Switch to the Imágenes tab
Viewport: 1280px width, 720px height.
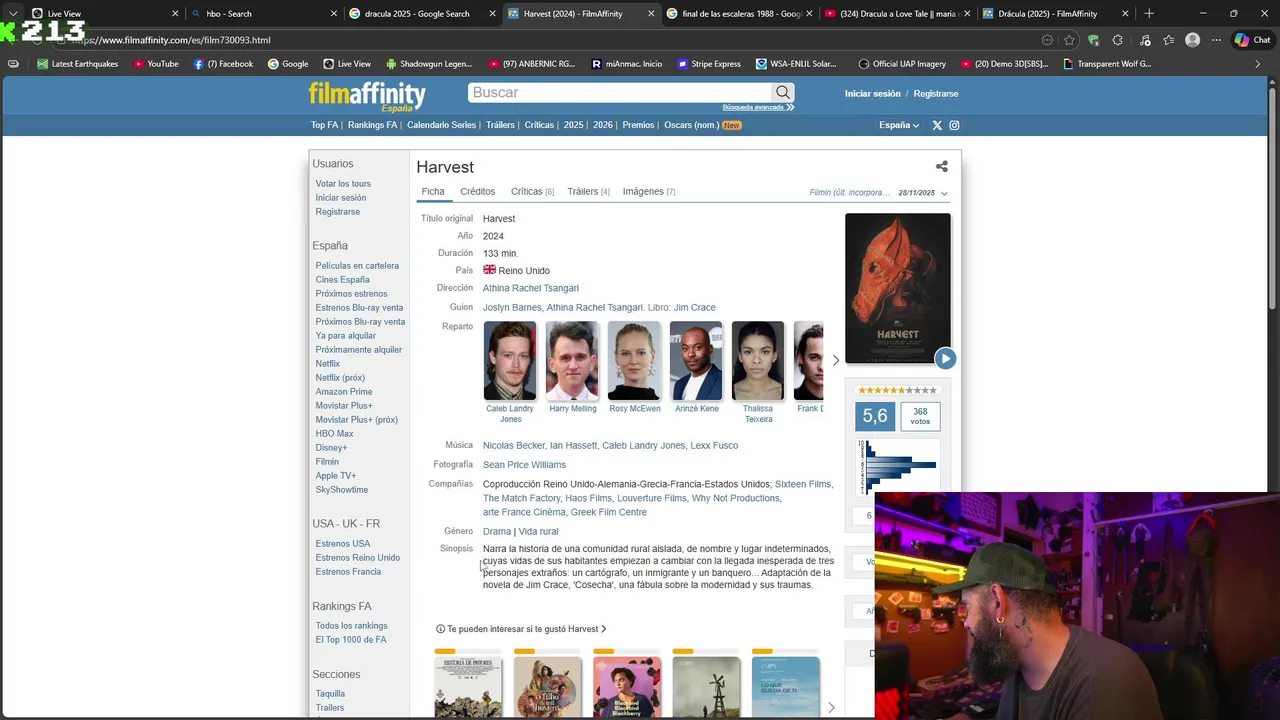point(649,191)
